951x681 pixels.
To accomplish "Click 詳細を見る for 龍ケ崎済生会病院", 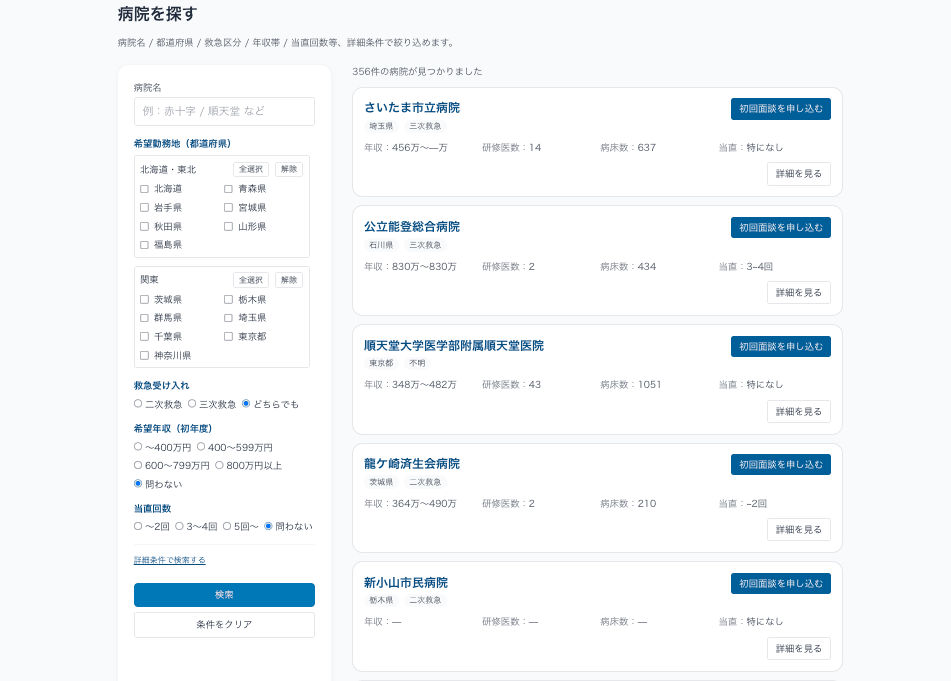I will [798, 529].
